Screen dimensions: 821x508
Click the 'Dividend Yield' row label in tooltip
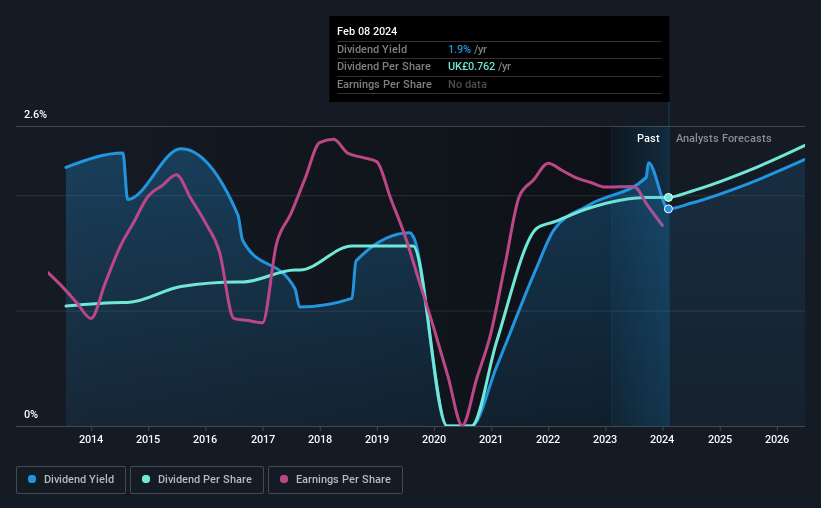[x=372, y=49]
